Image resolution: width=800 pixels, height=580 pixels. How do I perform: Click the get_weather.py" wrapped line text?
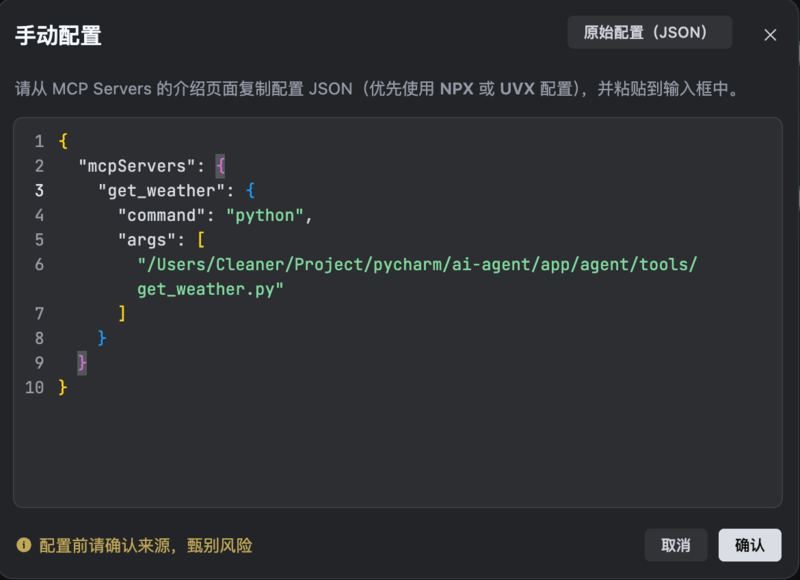pyautogui.click(x=211, y=289)
